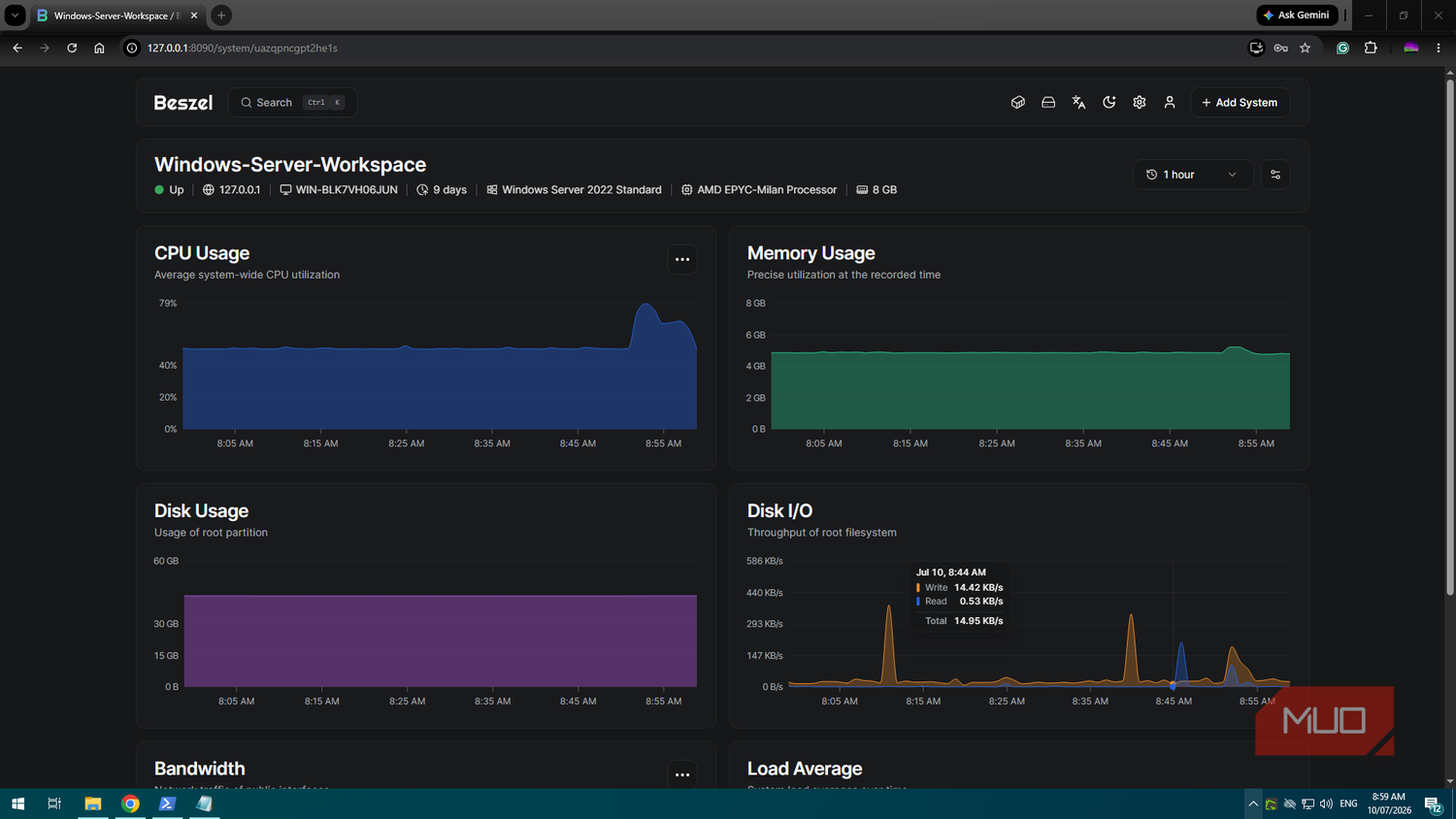Open Task View on the taskbar

pyautogui.click(x=54, y=803)
